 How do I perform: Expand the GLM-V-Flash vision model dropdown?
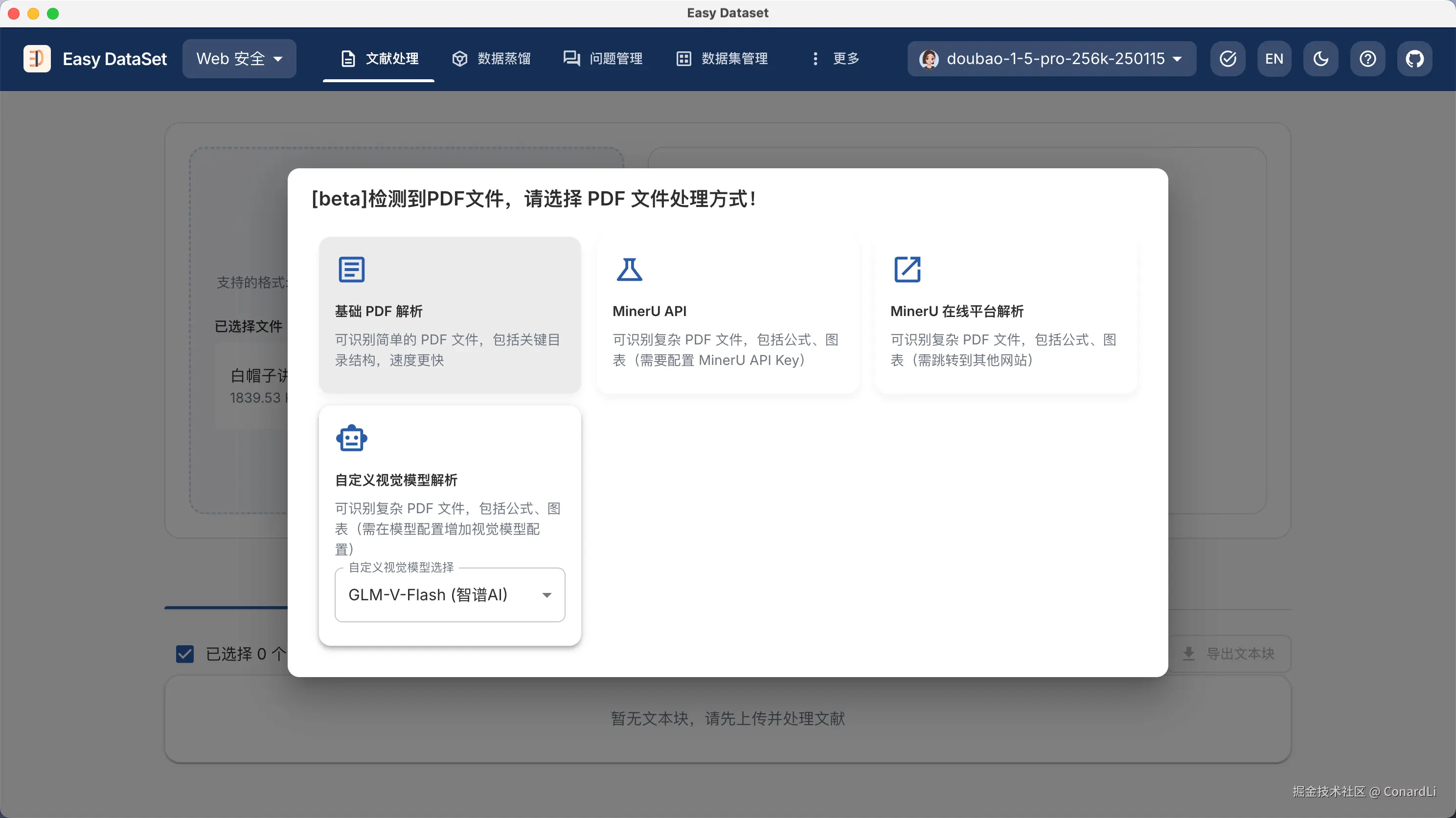coord(449,595)
